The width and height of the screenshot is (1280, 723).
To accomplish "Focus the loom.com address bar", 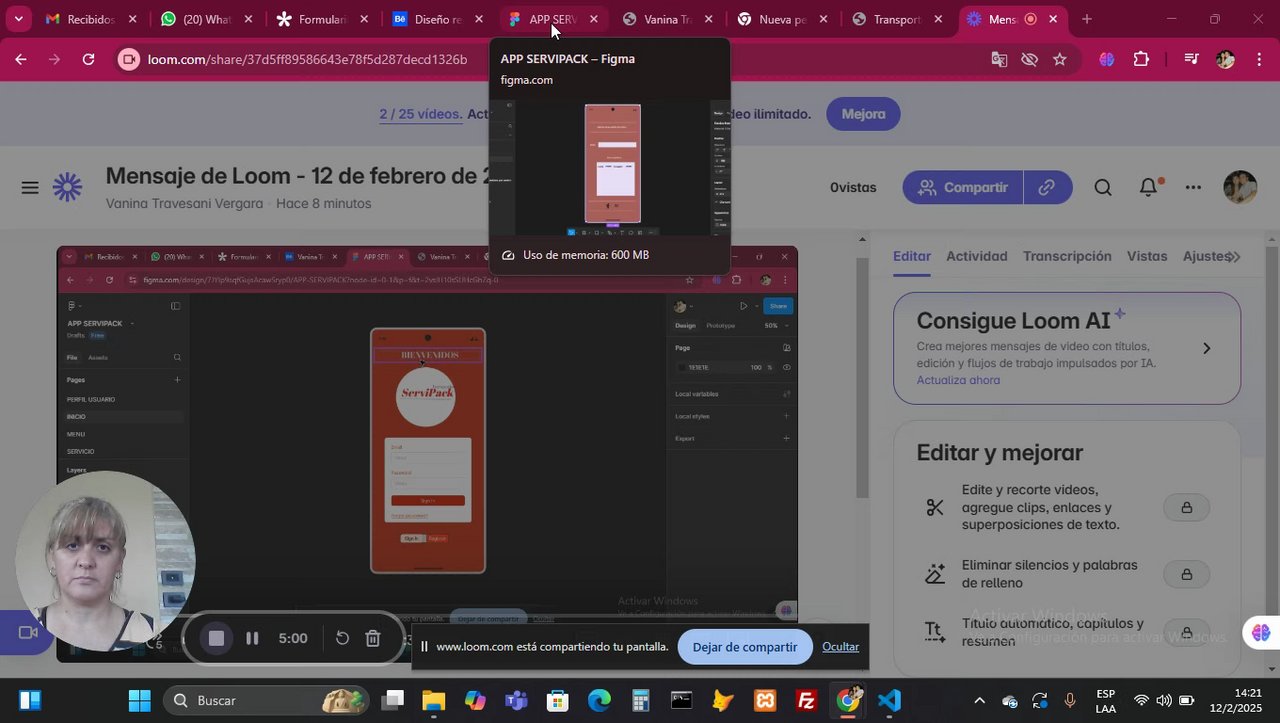I will tap(308, 60).
